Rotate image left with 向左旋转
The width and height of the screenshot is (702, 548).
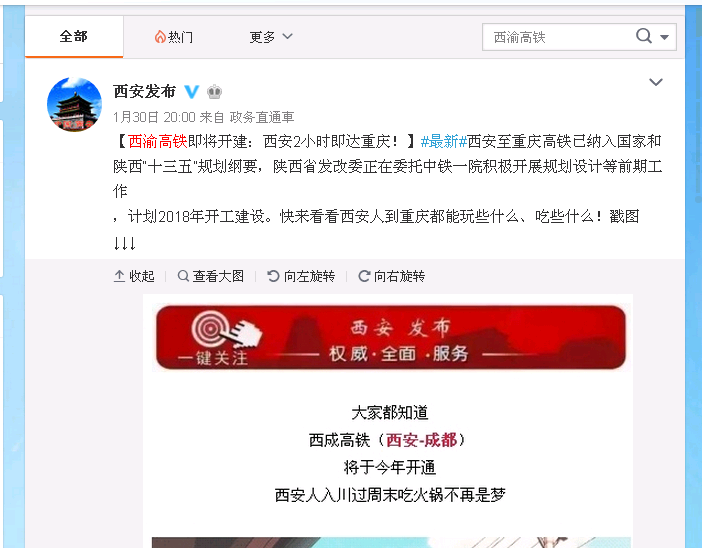click(x=301, y=276)
